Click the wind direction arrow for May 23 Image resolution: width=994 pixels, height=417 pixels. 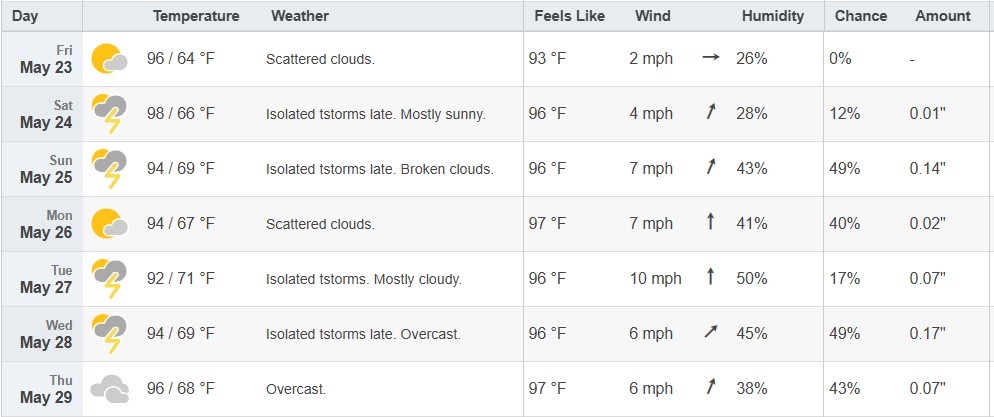point(711,58)
